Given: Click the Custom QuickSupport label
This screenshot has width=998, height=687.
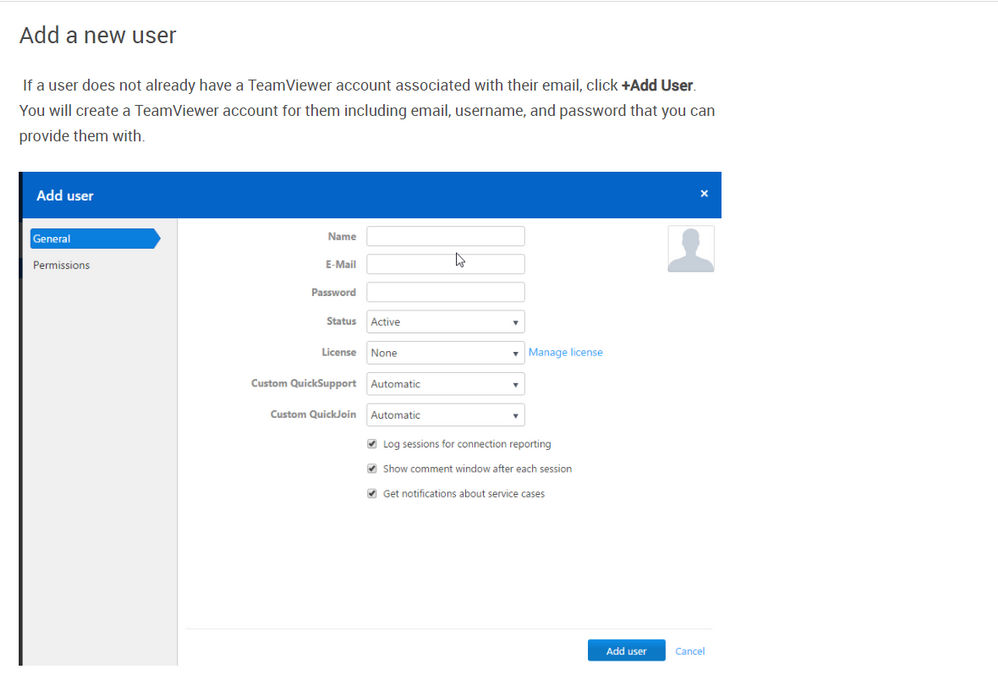Looking at the screenshot, I should (x=304, y=383).
